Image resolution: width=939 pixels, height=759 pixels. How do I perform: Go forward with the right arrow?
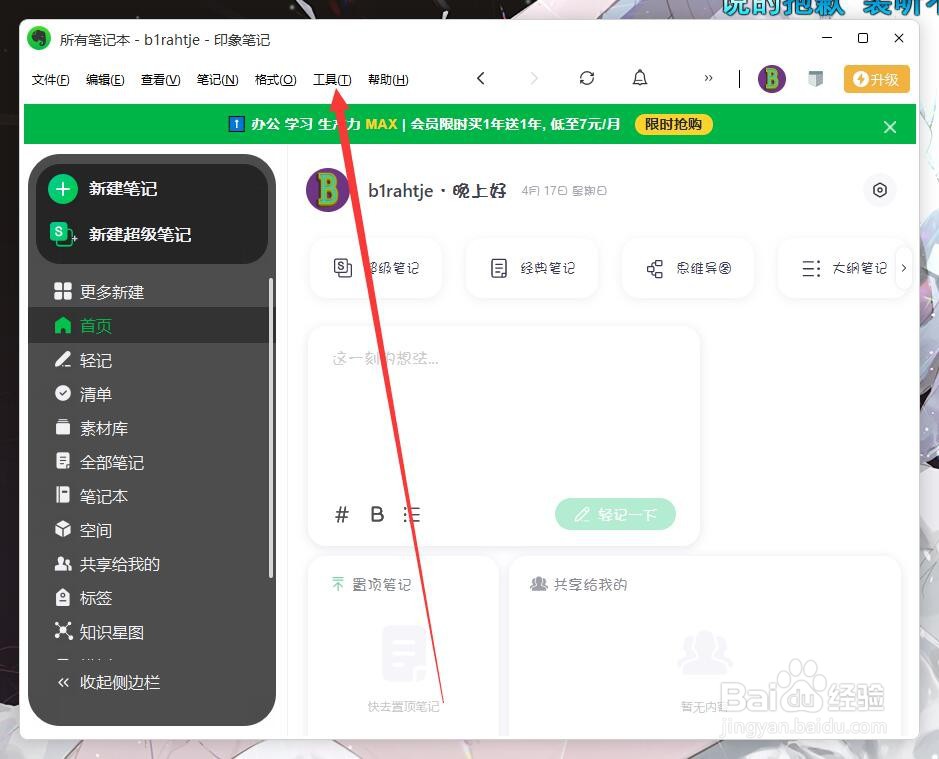534,78
